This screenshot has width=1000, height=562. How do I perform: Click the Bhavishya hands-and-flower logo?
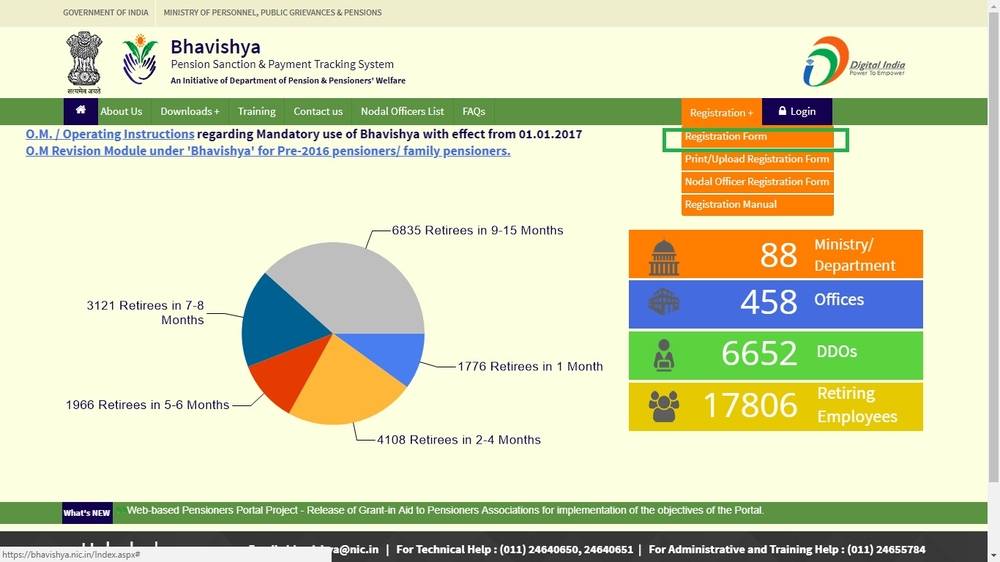140,60
